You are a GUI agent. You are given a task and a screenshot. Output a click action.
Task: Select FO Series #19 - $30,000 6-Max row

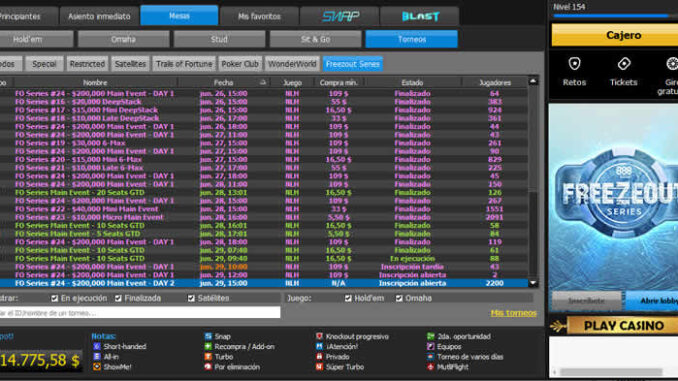tap(264, 143)
